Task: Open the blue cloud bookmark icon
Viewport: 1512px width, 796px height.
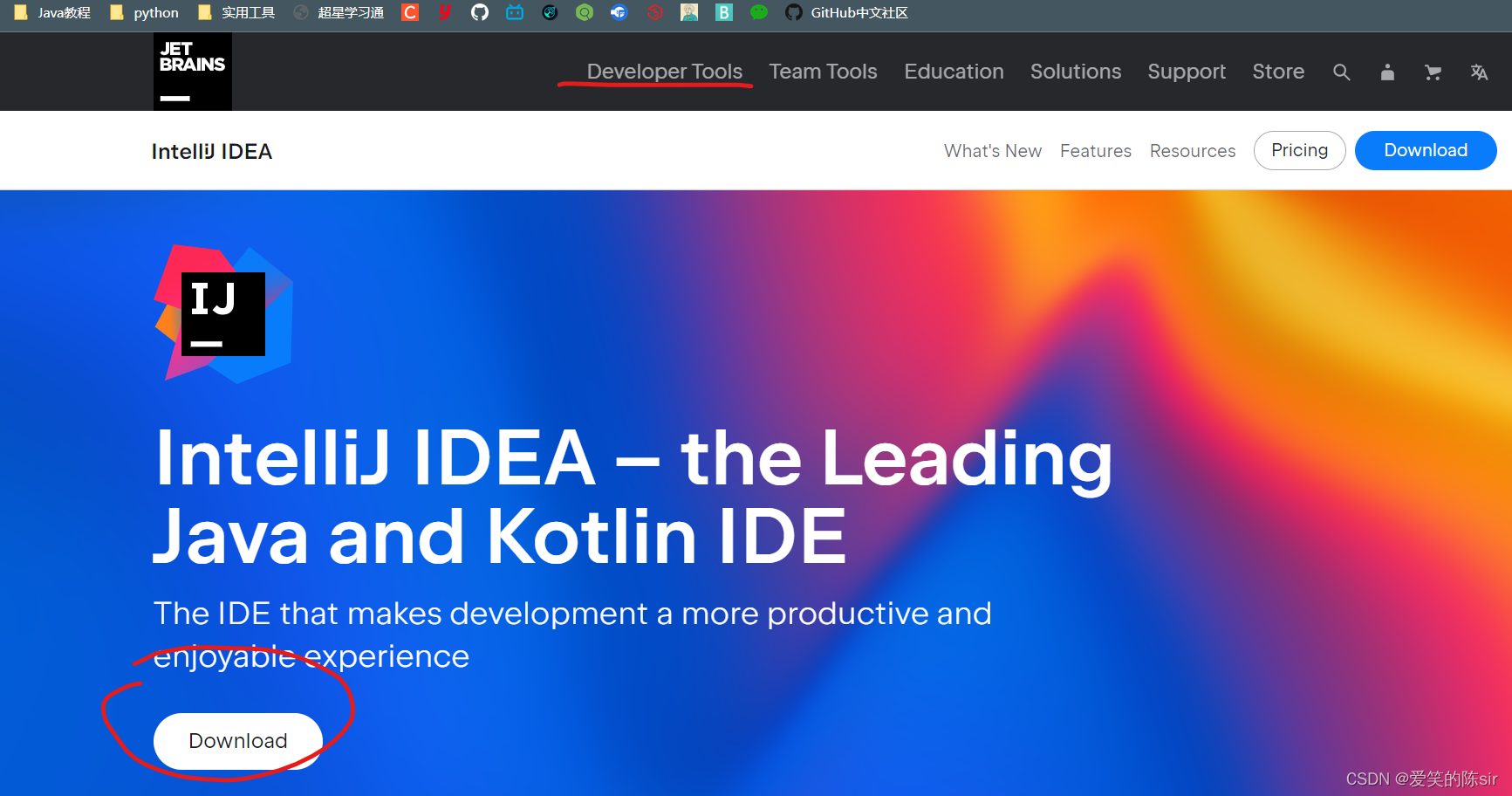Action: coord(619,12)
